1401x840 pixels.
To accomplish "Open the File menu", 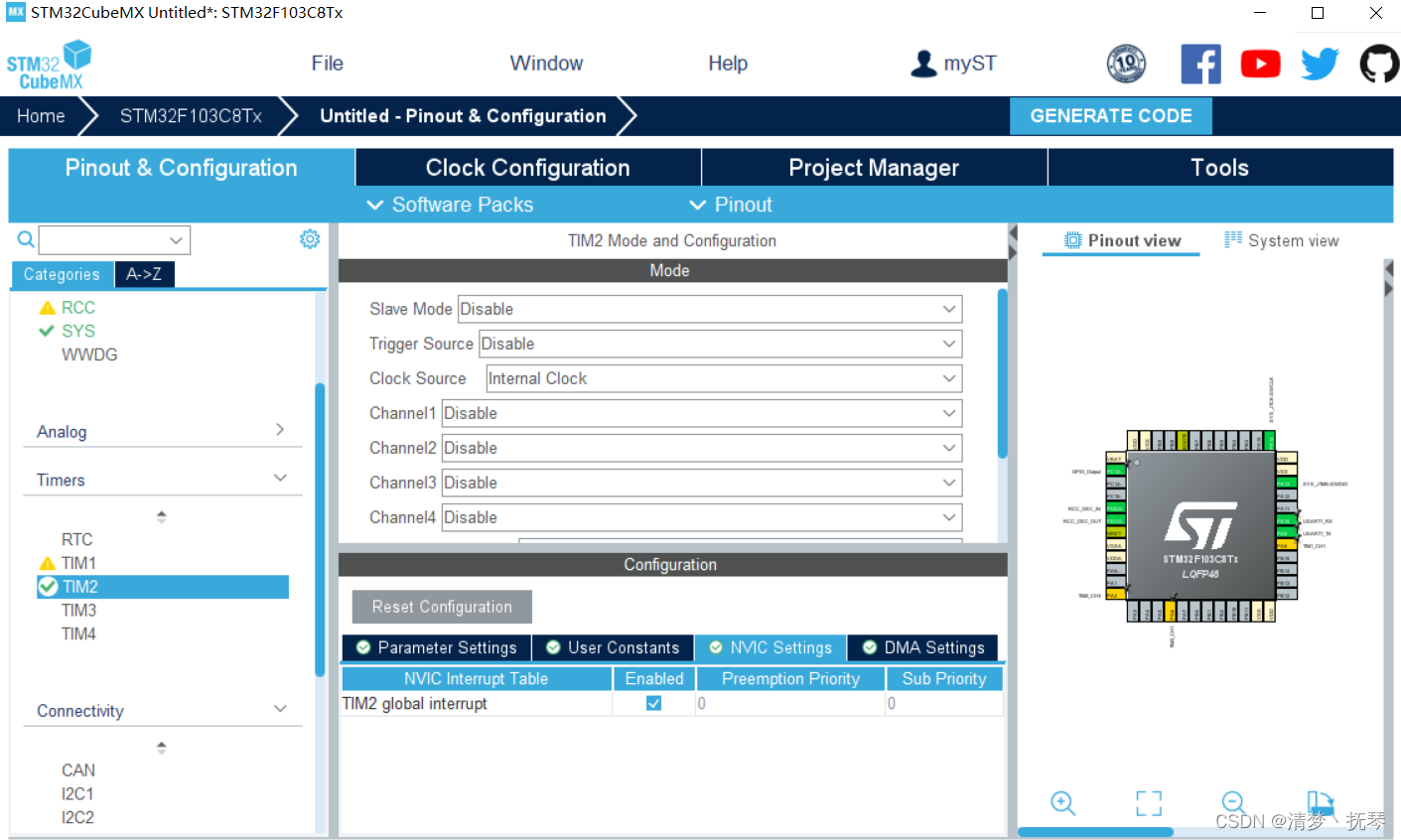I will (327, 64).
